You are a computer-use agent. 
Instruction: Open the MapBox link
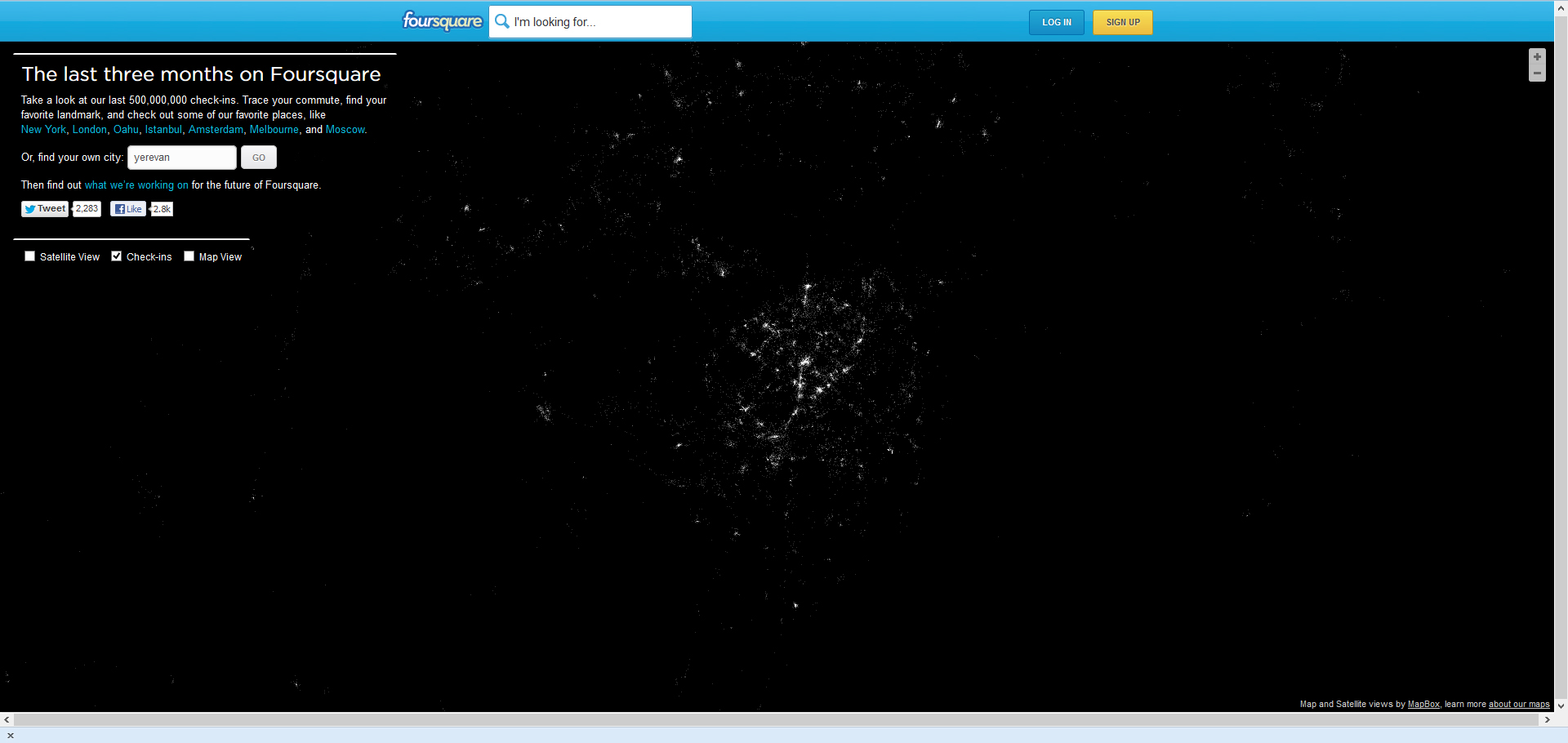pyautogui.click(x=1423, y=705)
